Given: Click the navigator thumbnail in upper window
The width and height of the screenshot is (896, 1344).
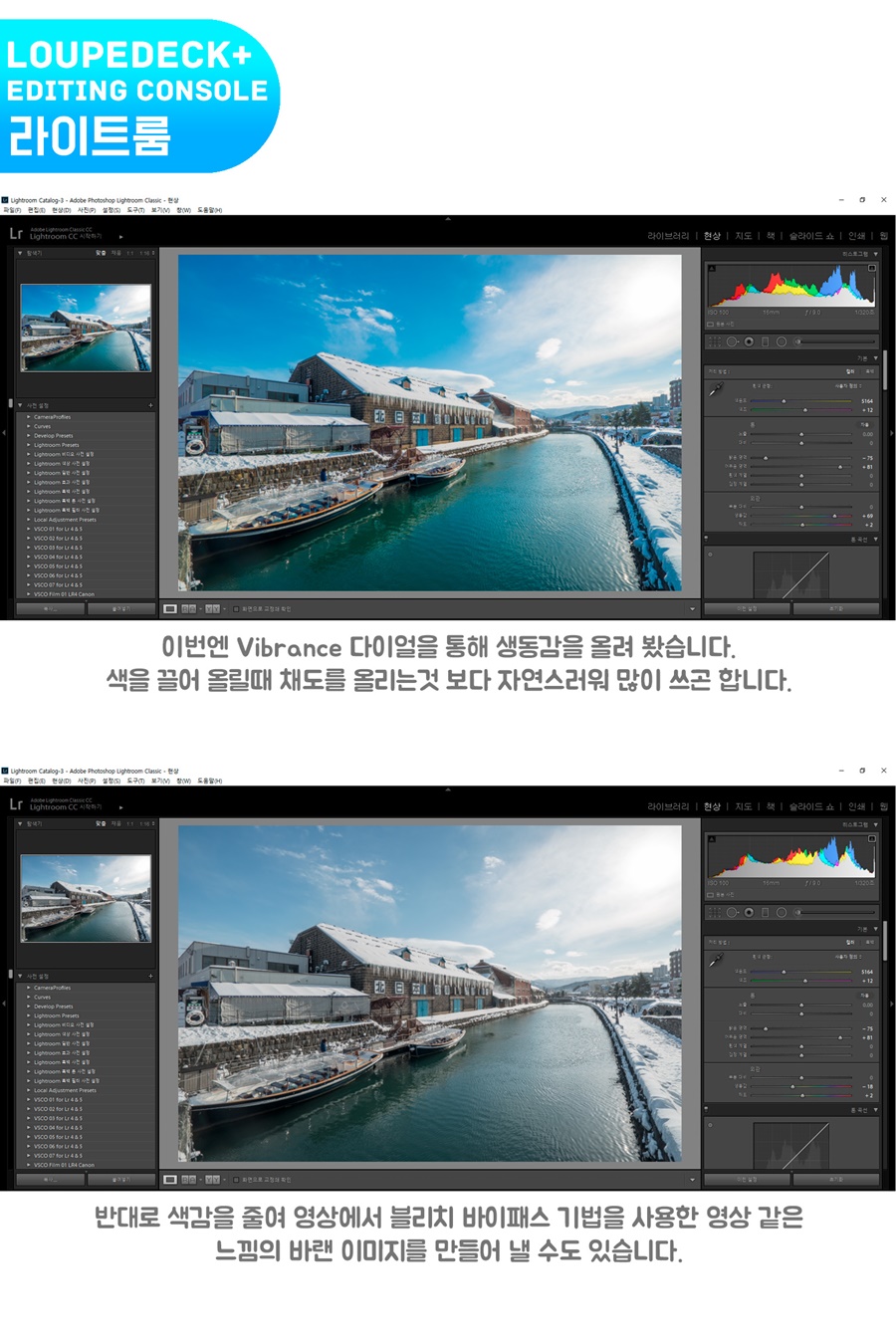Looking at the screenshot, I should pos(86,328).
